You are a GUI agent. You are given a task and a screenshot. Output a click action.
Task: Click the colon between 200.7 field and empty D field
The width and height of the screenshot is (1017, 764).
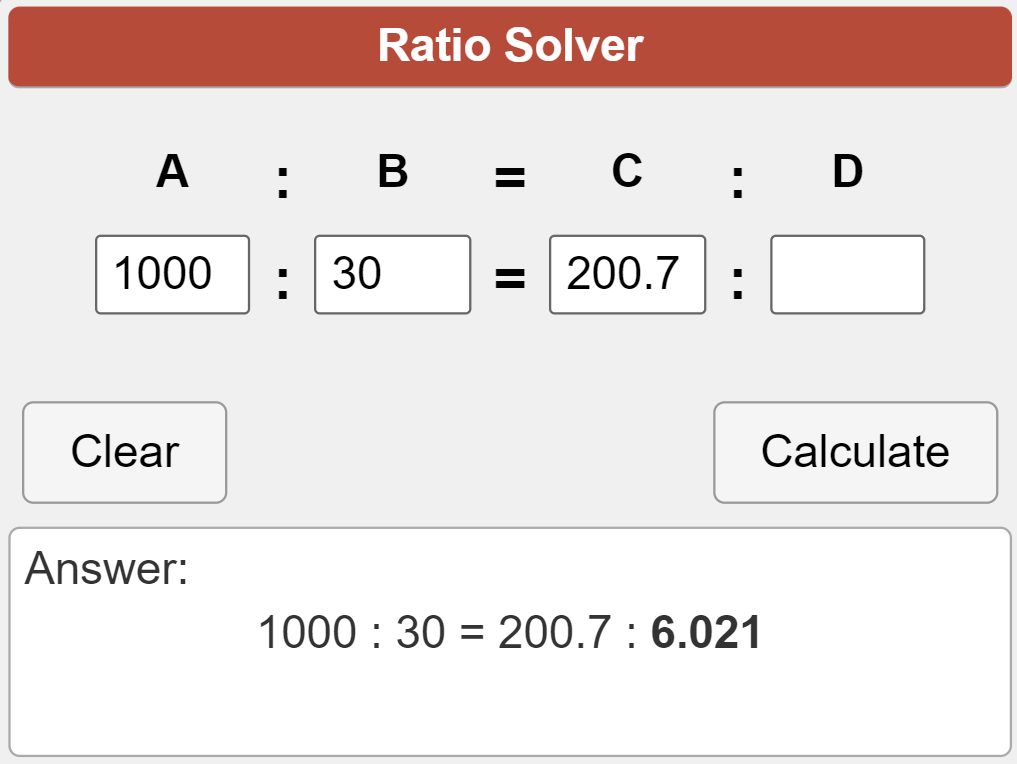[x=738, y=283]
